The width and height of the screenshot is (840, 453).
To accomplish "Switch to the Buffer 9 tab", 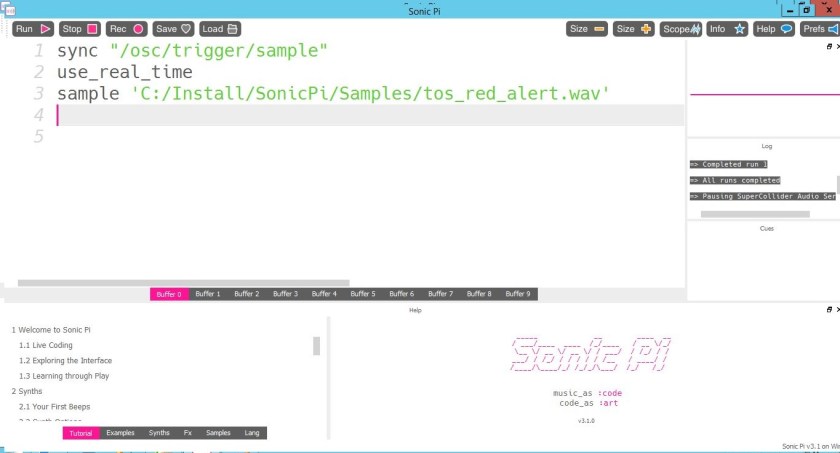I will click(517, 294).
